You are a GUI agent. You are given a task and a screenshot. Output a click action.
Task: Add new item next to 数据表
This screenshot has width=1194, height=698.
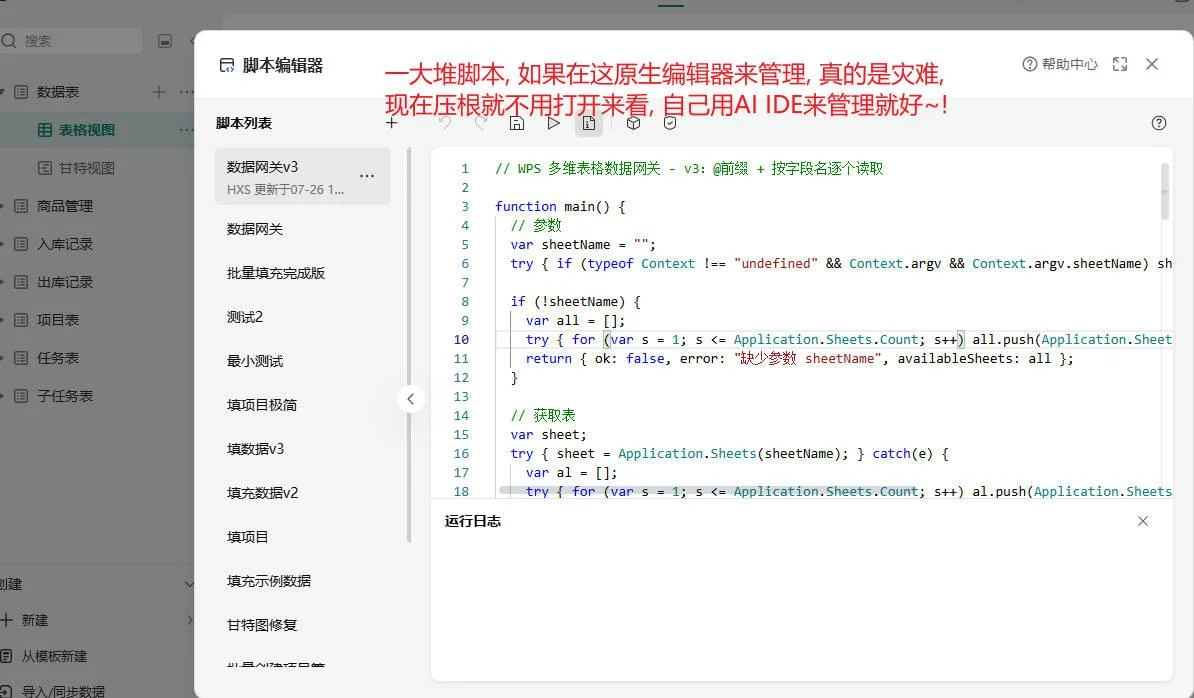(159, 91)
